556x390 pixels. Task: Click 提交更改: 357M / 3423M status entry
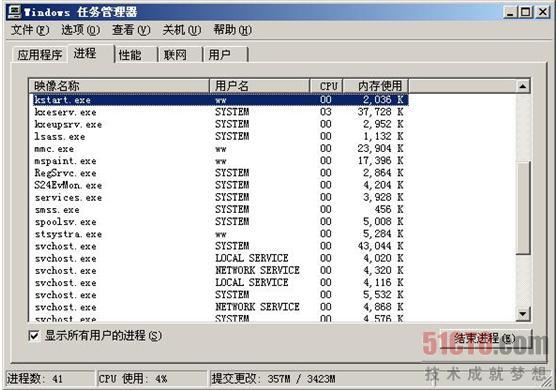tap(273, 379)
